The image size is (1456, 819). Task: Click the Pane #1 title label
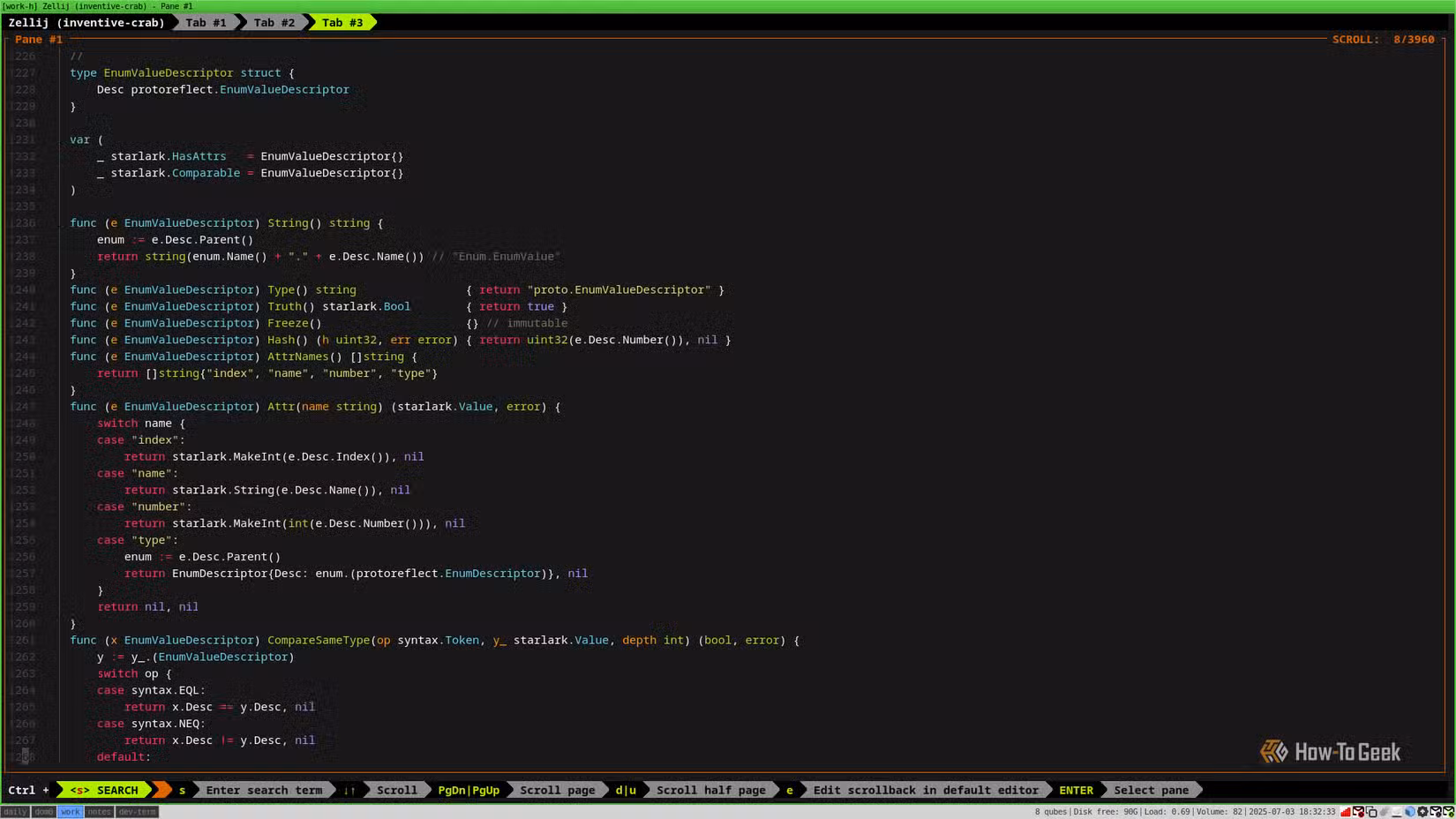(39, 40)
